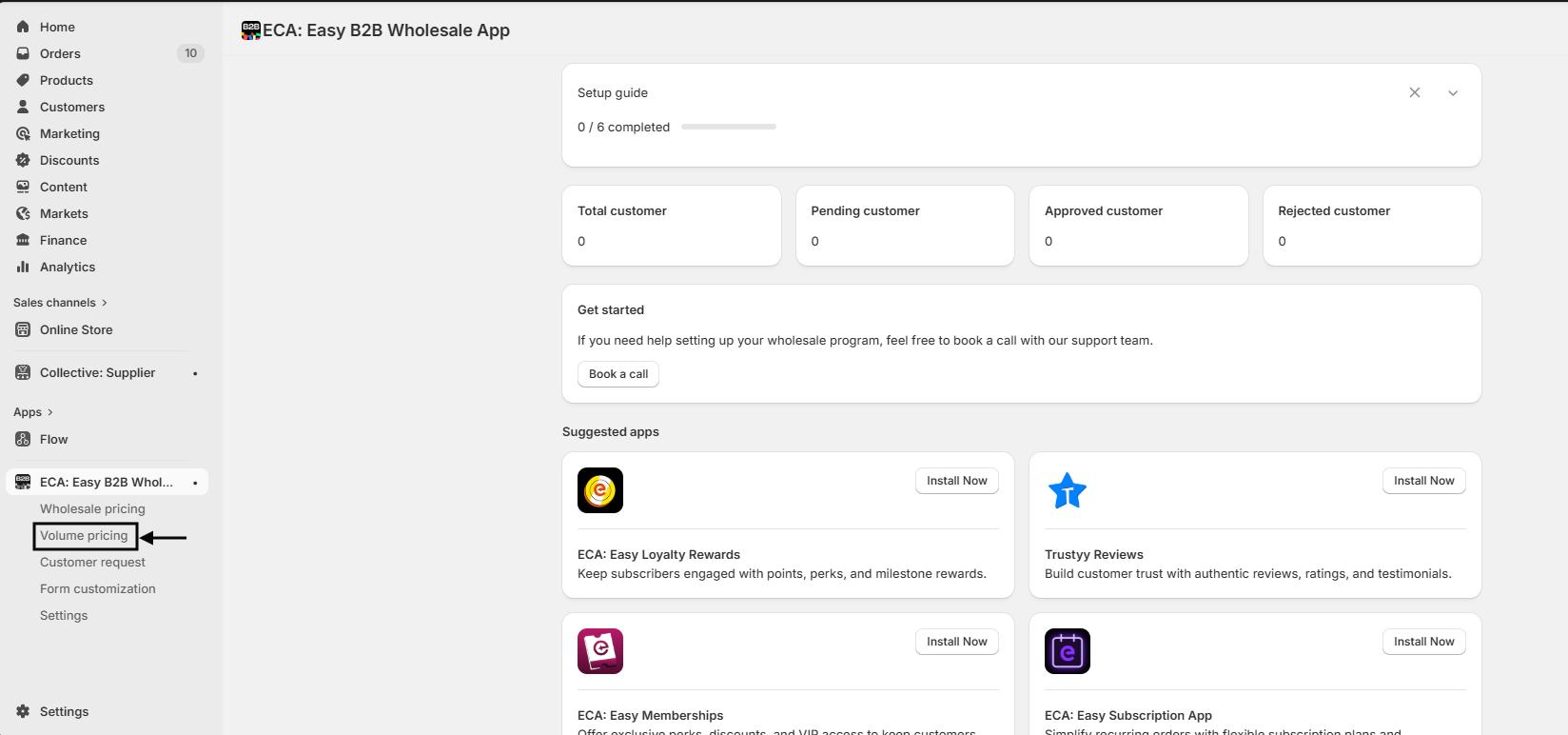Collapse the Setup guide chevron

point(1453,93)
